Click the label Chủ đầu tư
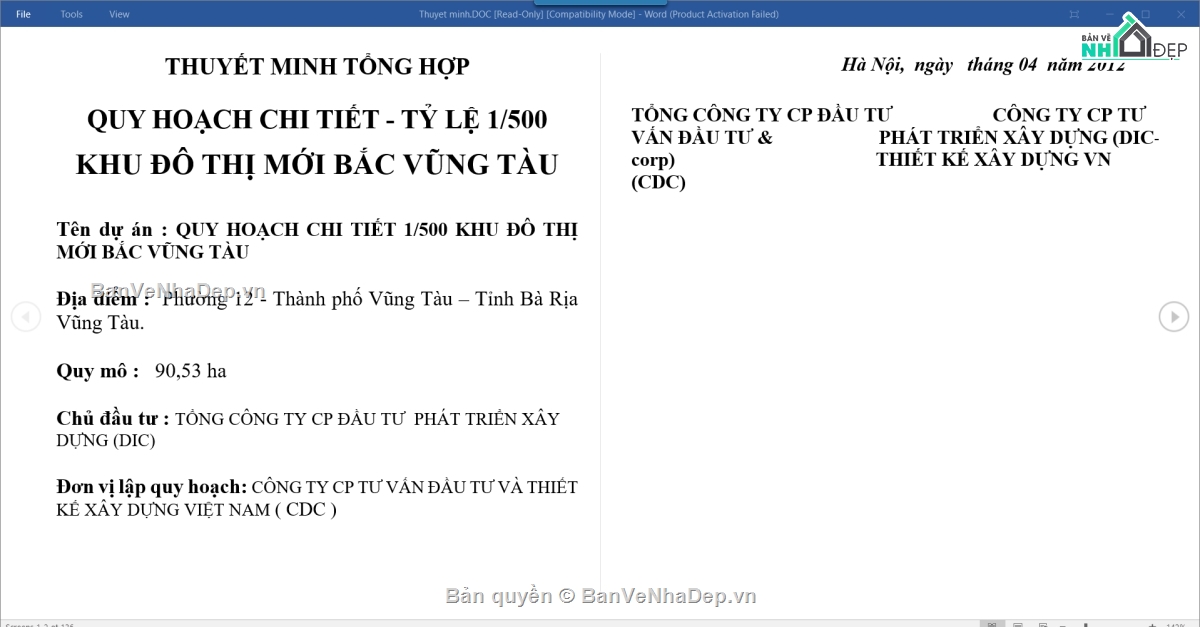Viewport: 1200px width, 627px height. pyautogui.click(x=113, y=419)
